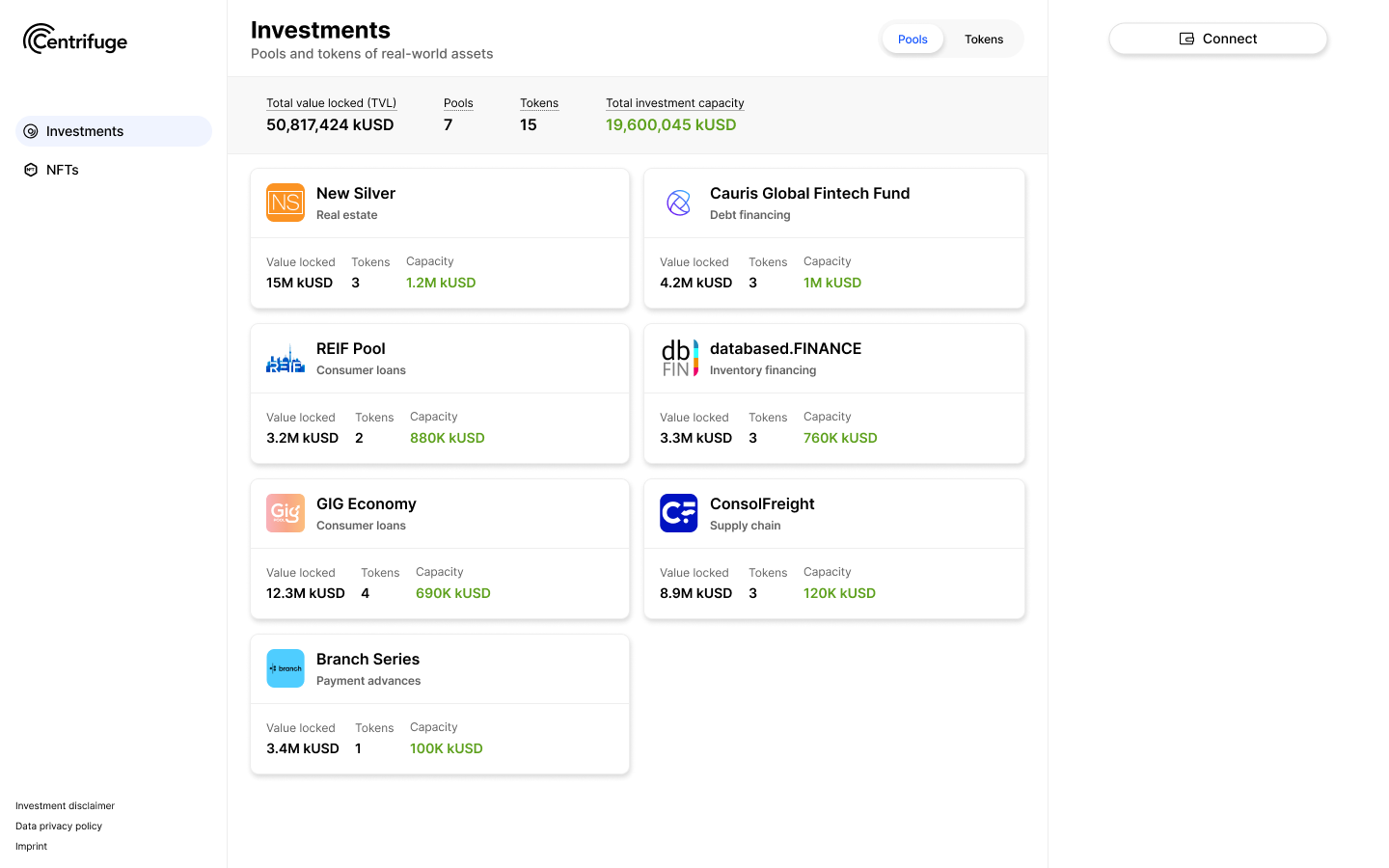
Task: Click the Tokens label in stats bar
Action: [x=539, y=103]
